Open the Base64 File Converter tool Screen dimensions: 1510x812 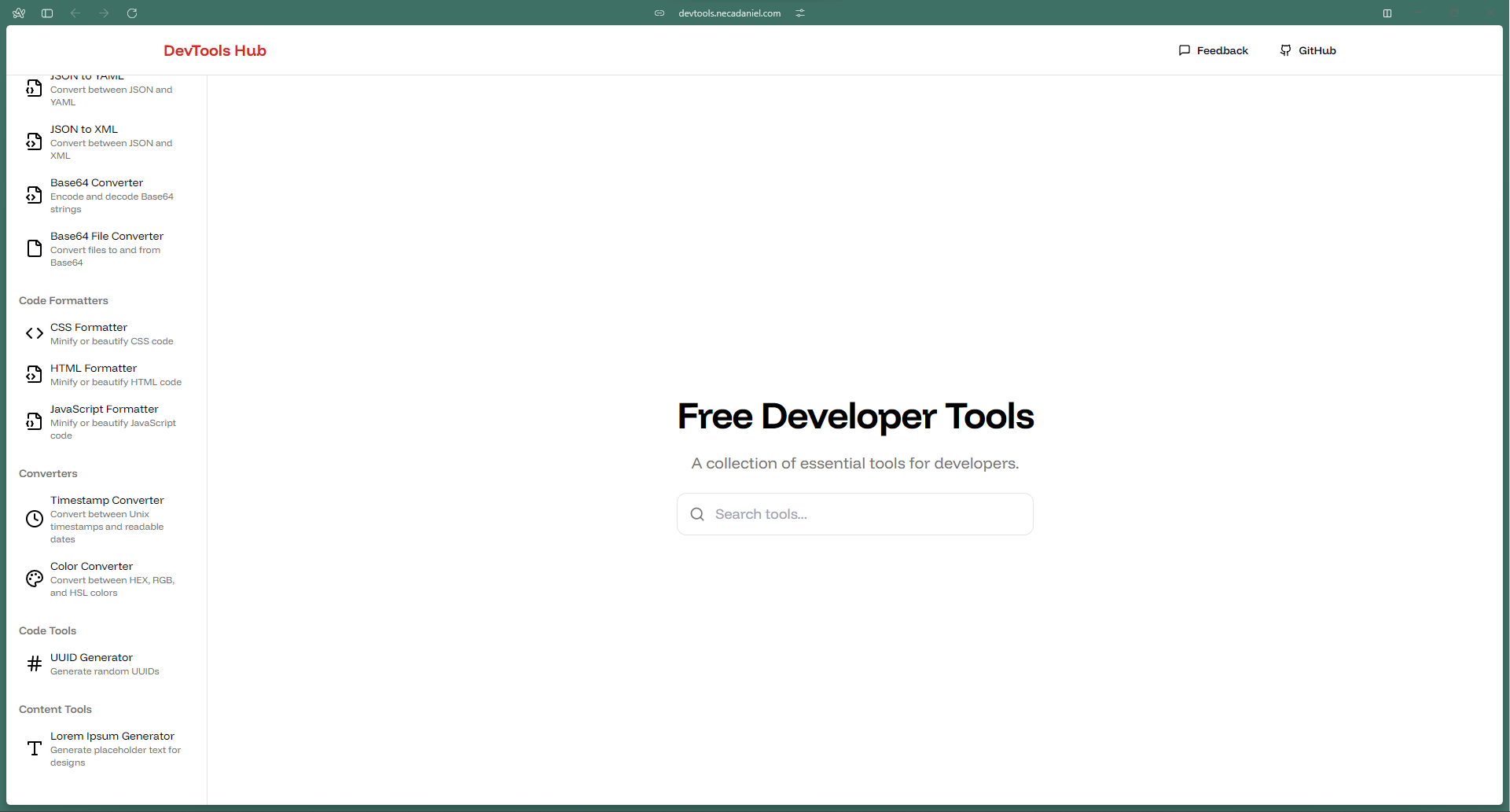tap(106, 248)
